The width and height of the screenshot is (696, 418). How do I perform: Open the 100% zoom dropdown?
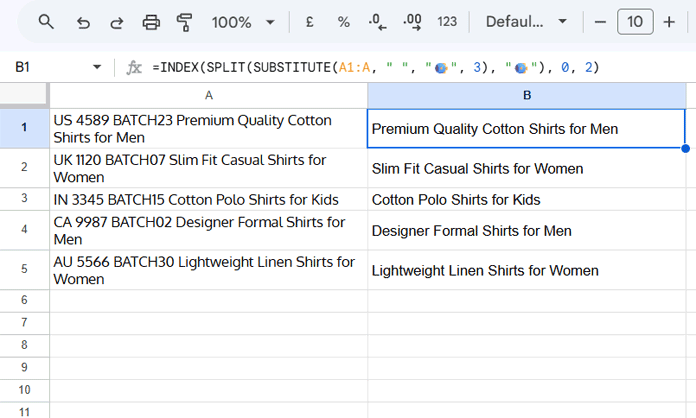coord(243,22)
